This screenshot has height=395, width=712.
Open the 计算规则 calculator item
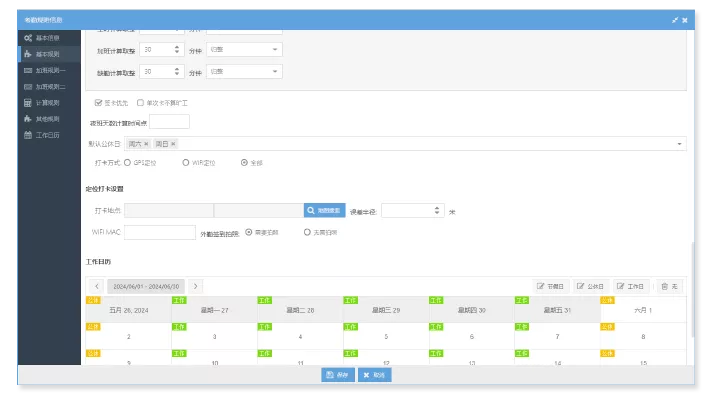pyautogui.click(x=49, y=103)
